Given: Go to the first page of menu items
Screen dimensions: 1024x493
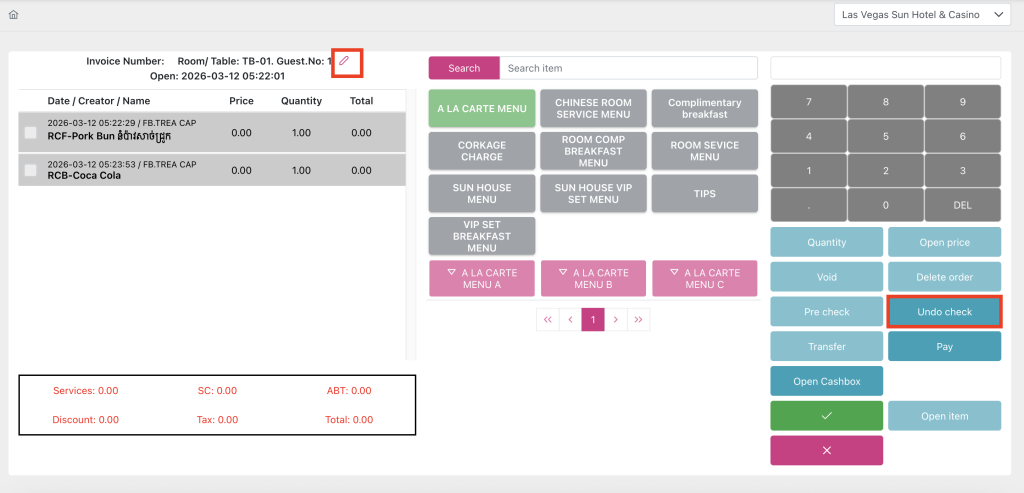Looking at the screenshot, I should point(548,320).
